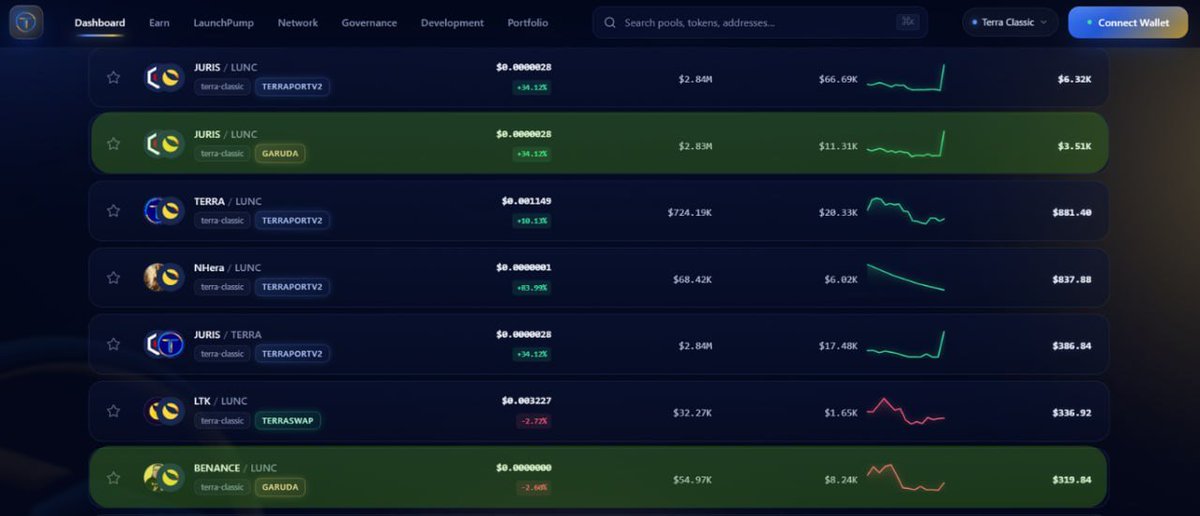Open the JURIS / TERRA pair token icon
Image resolution: width=1200 pixels, height=516 pixels.
(163, 344)
